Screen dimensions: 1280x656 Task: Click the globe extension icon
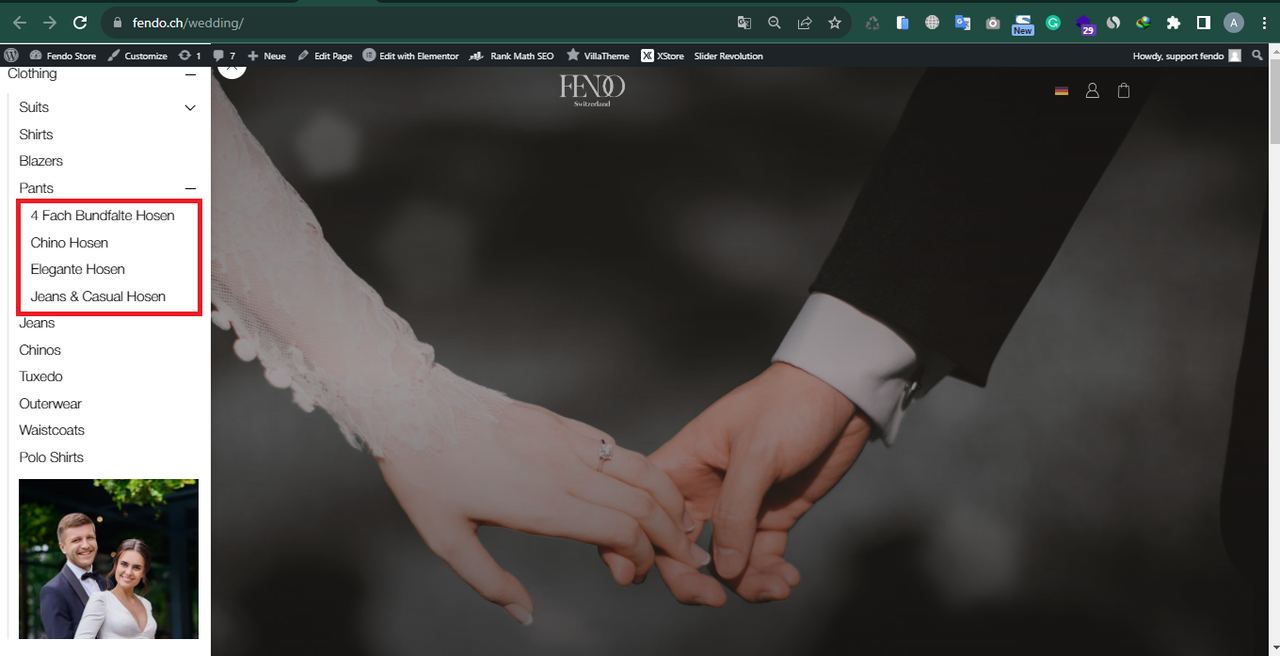[x=932, y=22]
